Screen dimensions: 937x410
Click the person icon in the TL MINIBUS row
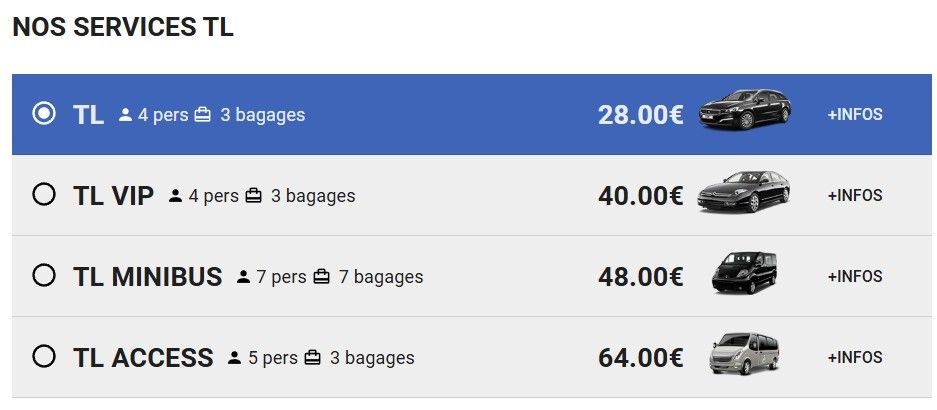[x=243, y=277]
